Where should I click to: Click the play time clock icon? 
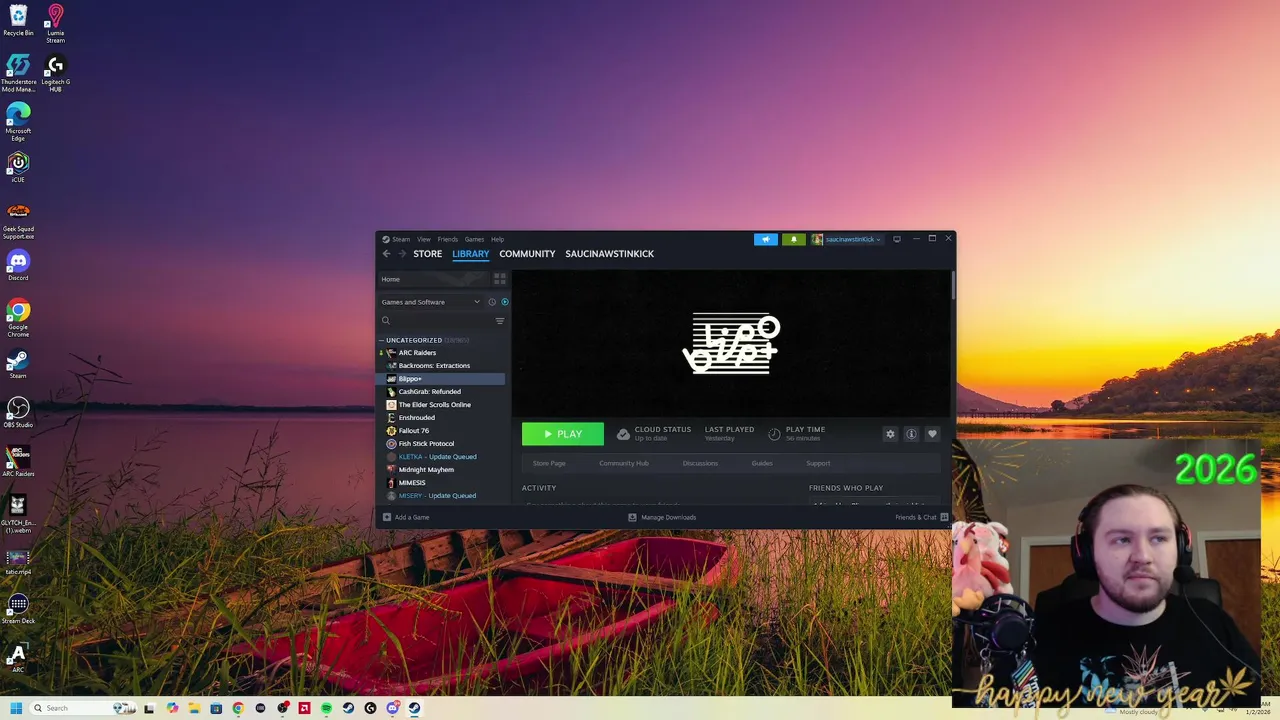(x=774, y=434)
